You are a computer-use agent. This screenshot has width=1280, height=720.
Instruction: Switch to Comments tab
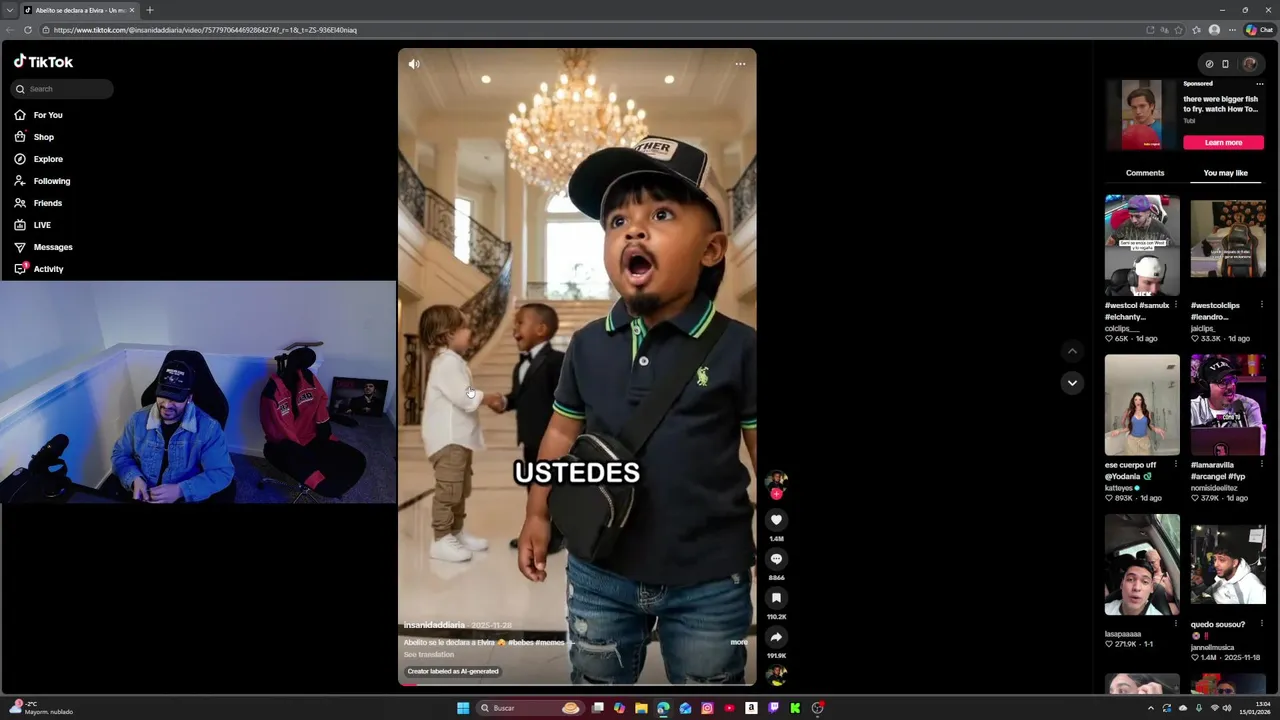click(x=1145, y=173)
